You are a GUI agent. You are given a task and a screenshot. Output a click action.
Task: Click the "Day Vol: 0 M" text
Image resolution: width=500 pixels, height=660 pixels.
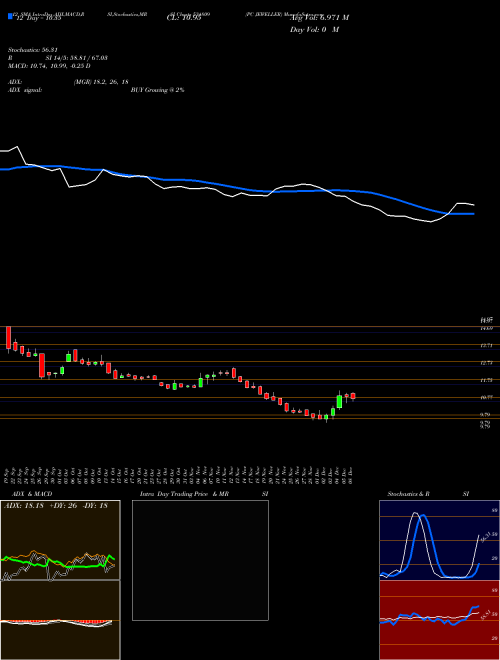coord(314,30)
